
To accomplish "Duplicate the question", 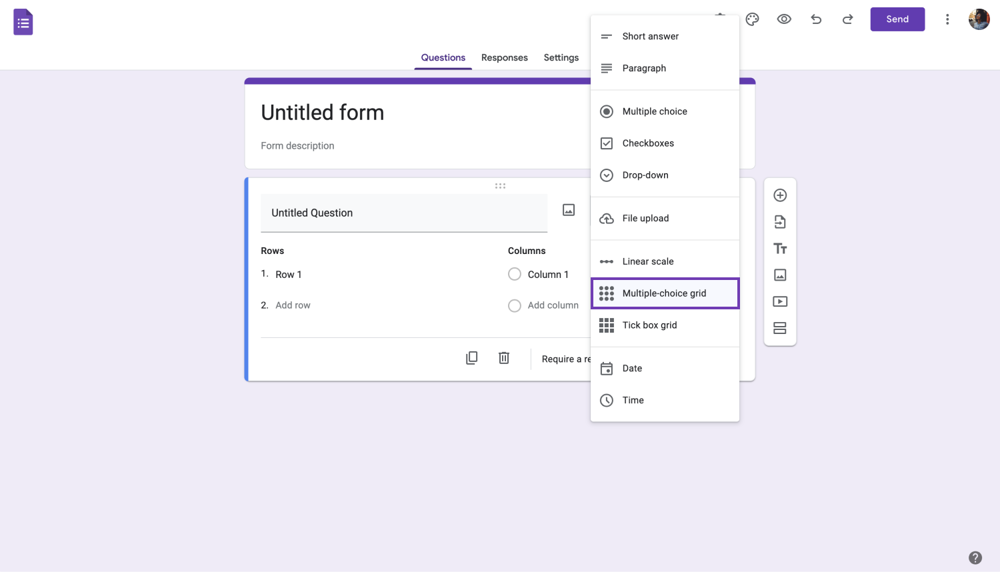I will pyautogui.click(x=471, y=358).
